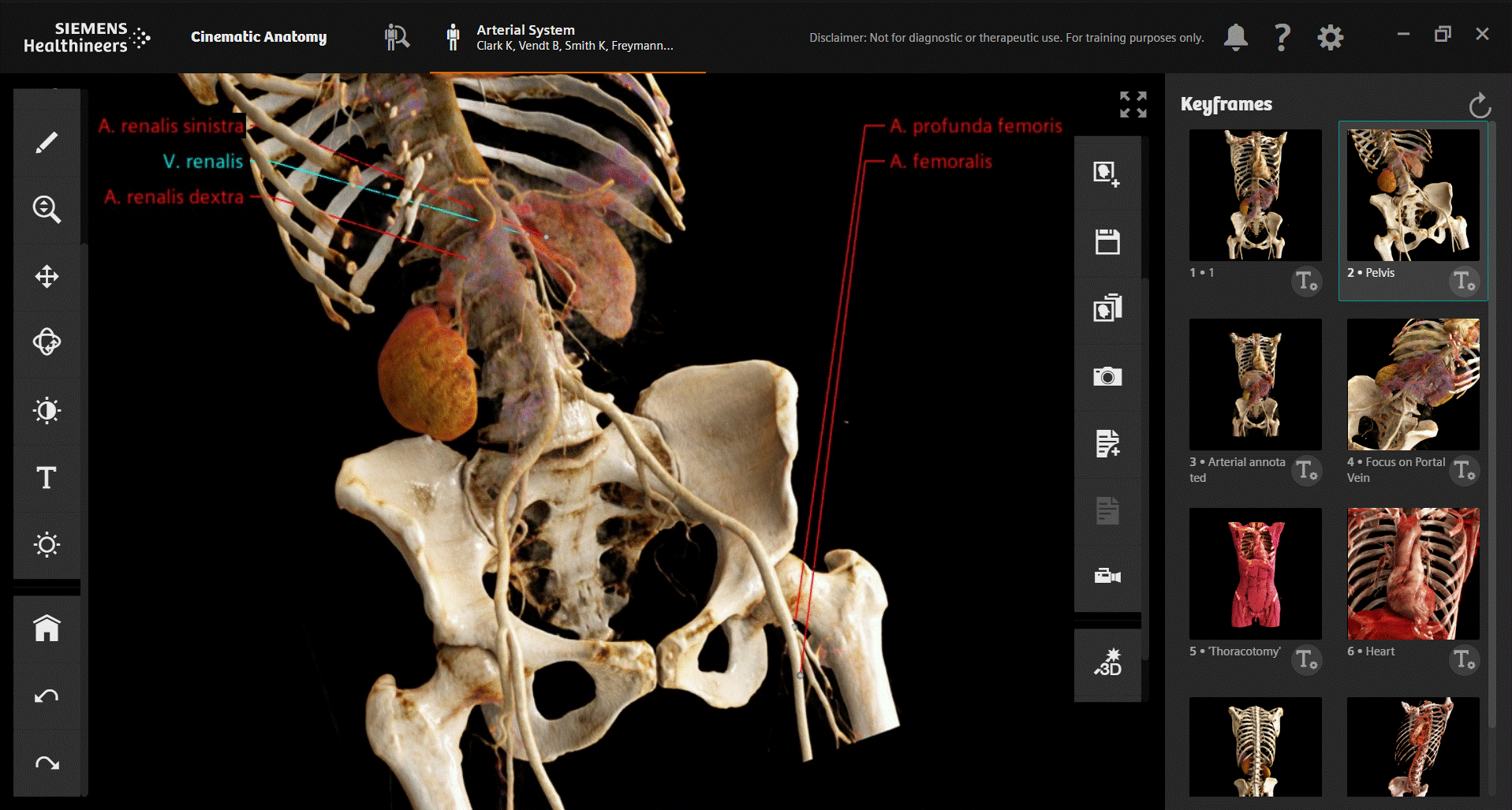1512x810 pixels.
Task: Undo the last action
Action: pos(47,696)
